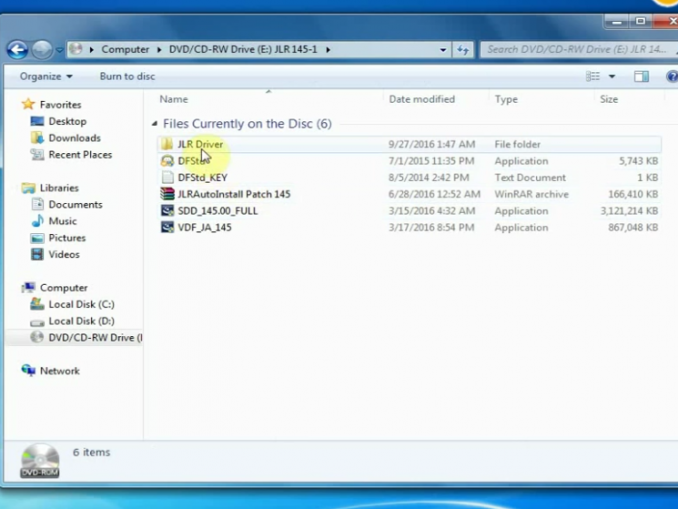Open Desktop in Favorites
Image resolution: width=678 pixels, height=509 pixels.
pyautogui.click(x=67, y=121)
